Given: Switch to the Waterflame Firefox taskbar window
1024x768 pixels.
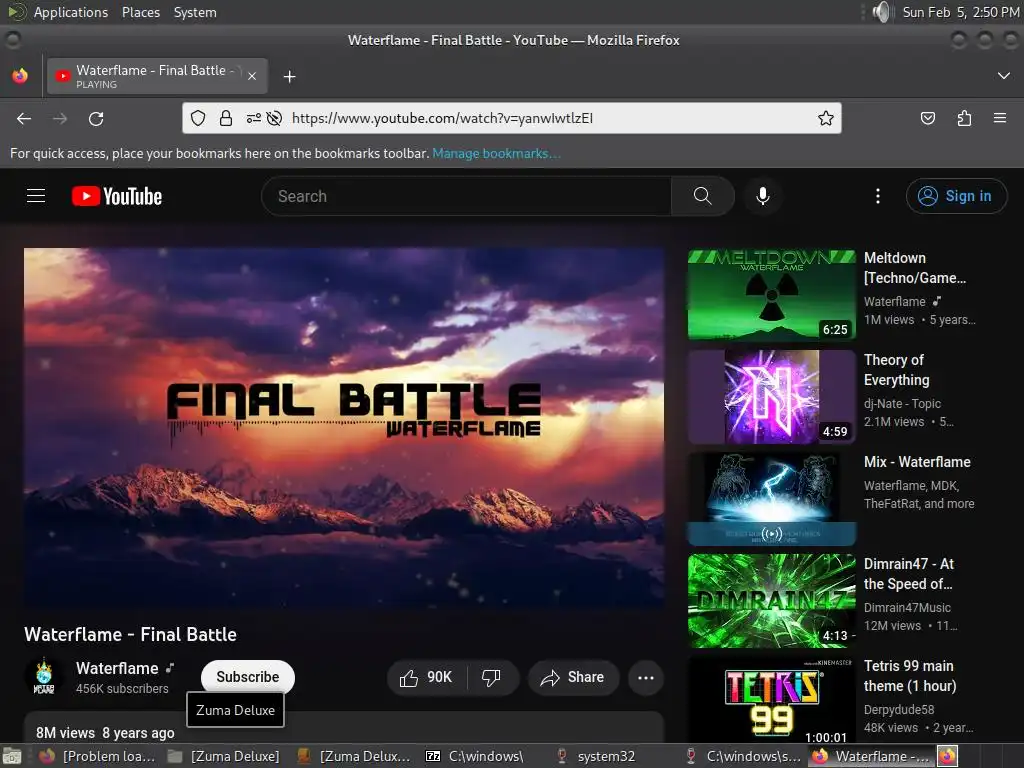Looking at the screenshot, I should tap(869, 756).
